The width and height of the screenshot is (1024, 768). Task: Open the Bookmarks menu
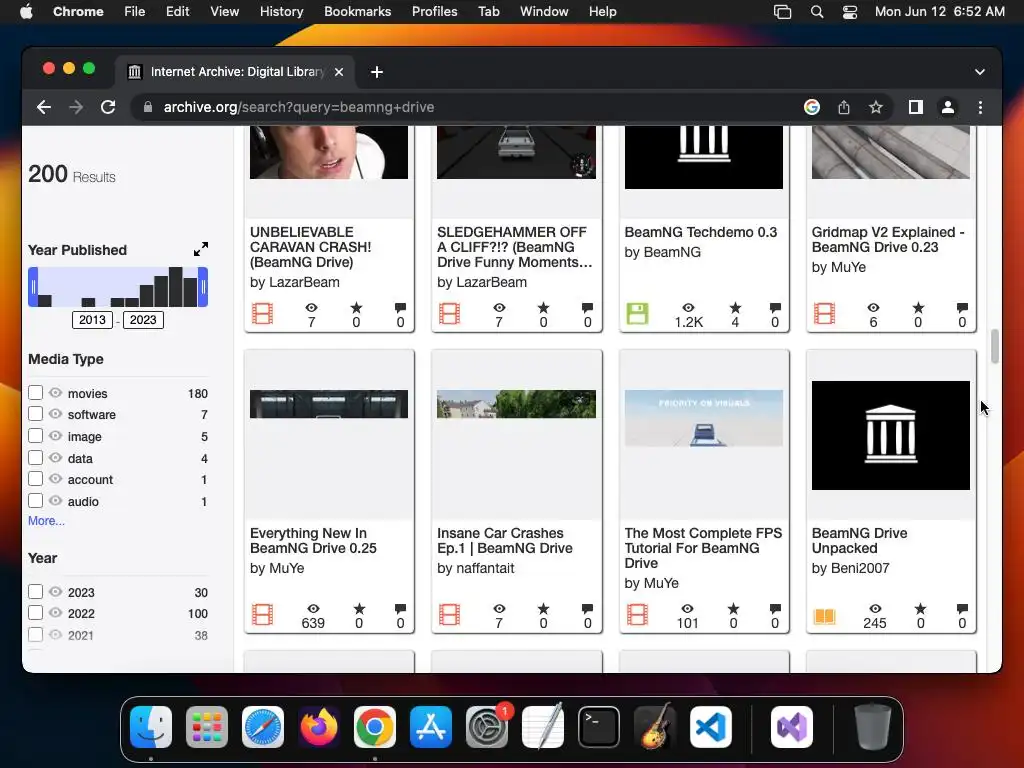[357, 12]
